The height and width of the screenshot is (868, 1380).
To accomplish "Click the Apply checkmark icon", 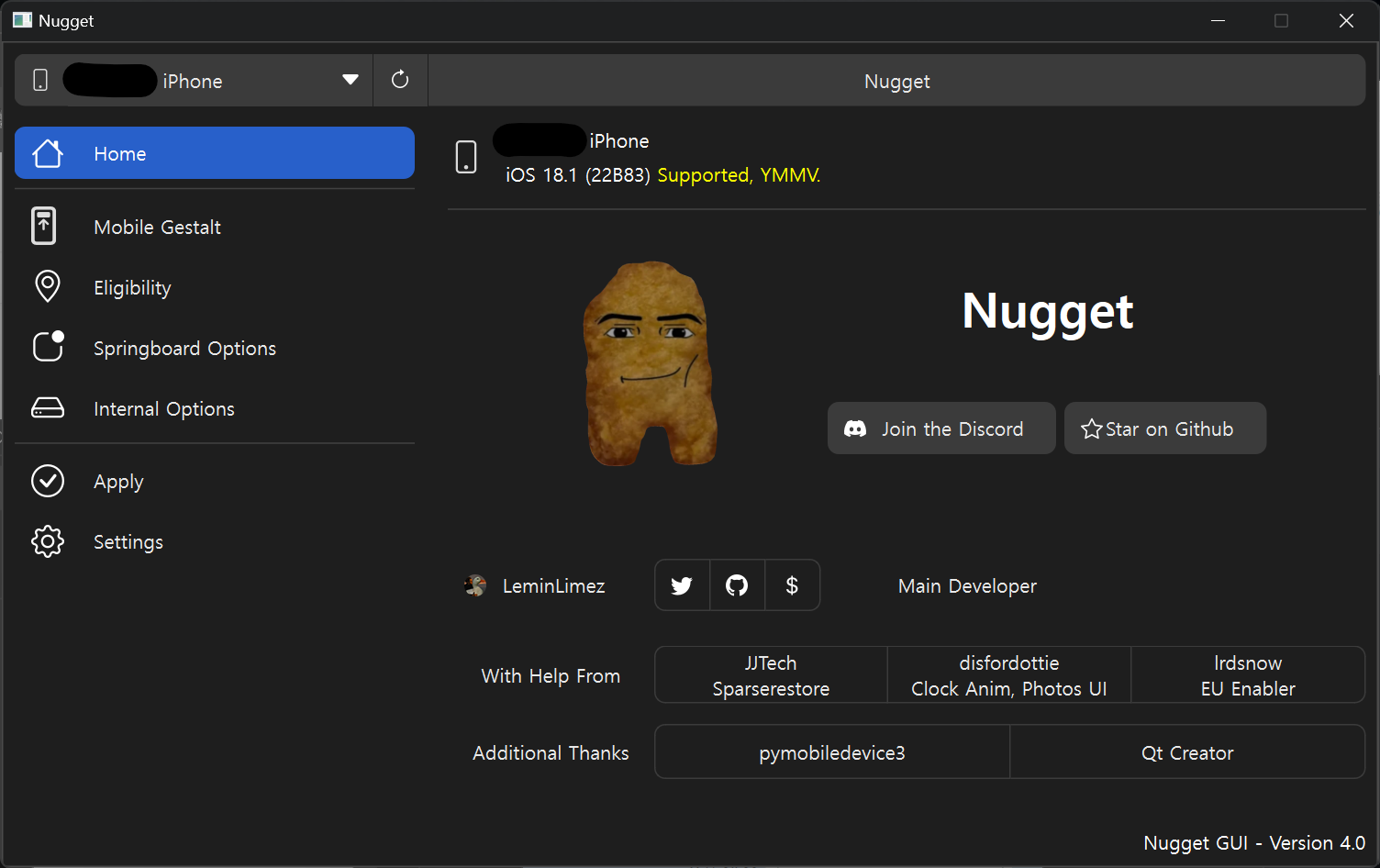I will 48,481.
